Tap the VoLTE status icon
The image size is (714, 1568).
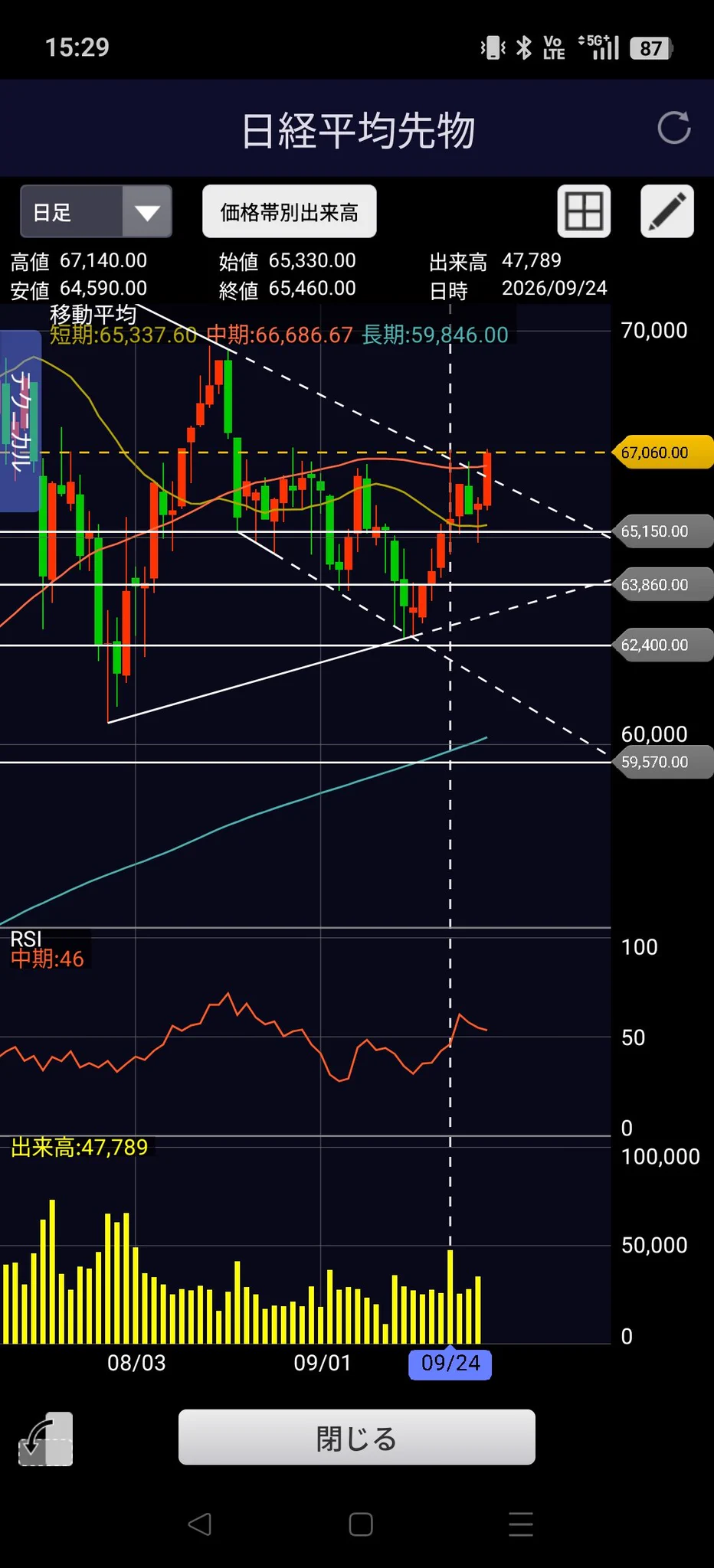pos(554,47)
